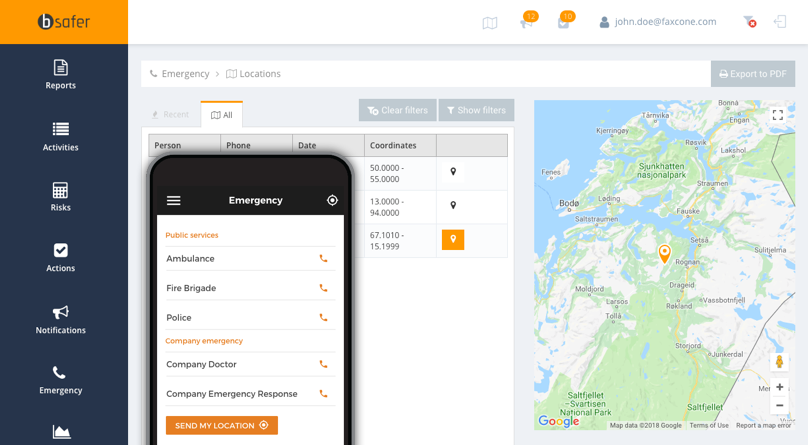The image size is (809, 445).
Task: Toggle map fullscreen view
Action: coord(777,116)
